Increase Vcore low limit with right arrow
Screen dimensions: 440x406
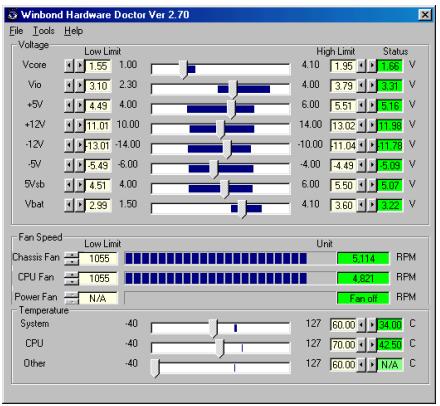click(x=80, y=66)
